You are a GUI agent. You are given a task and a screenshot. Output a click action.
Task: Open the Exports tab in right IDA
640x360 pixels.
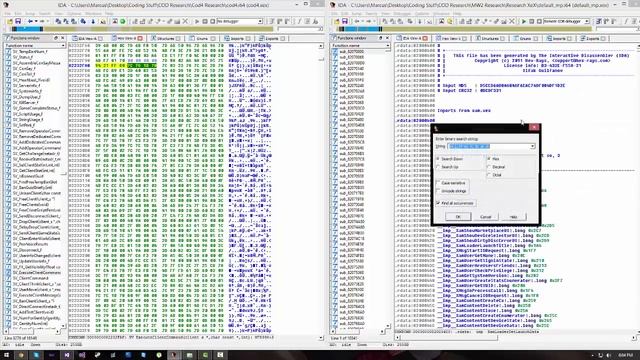pos(593,38)
